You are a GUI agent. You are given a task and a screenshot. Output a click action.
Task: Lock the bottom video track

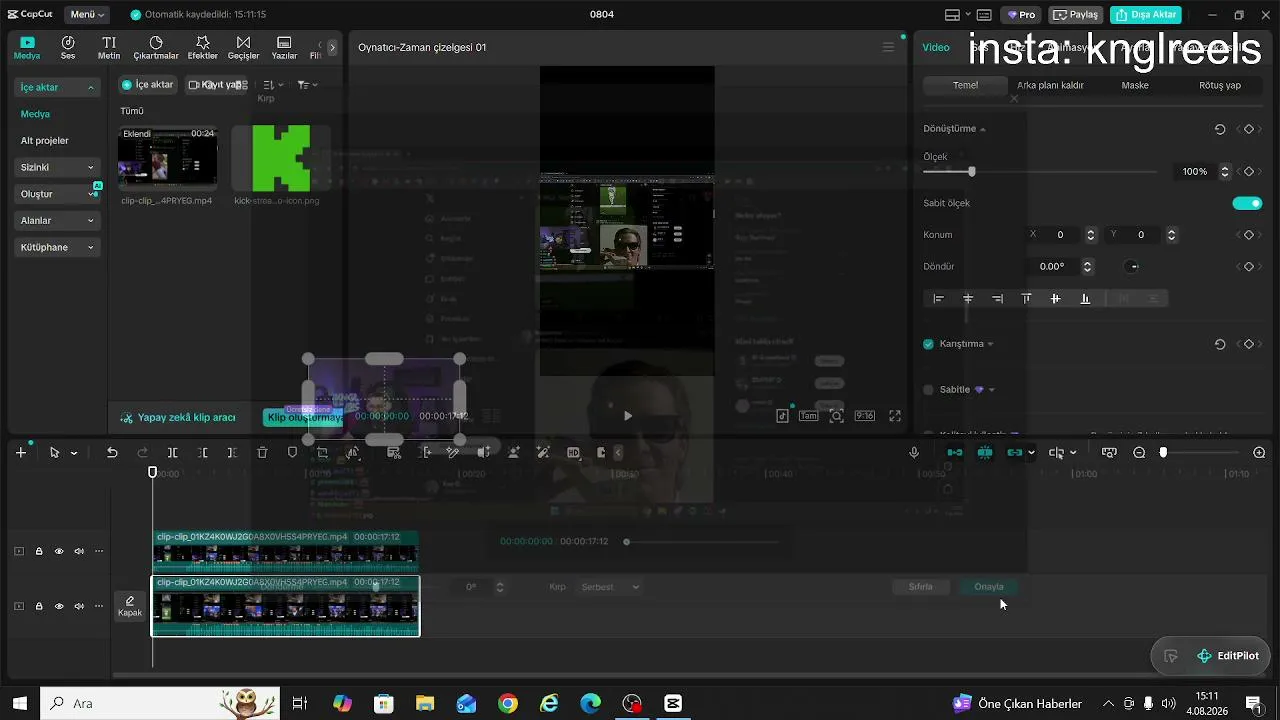pyautogui.click(x=39, y=606)
